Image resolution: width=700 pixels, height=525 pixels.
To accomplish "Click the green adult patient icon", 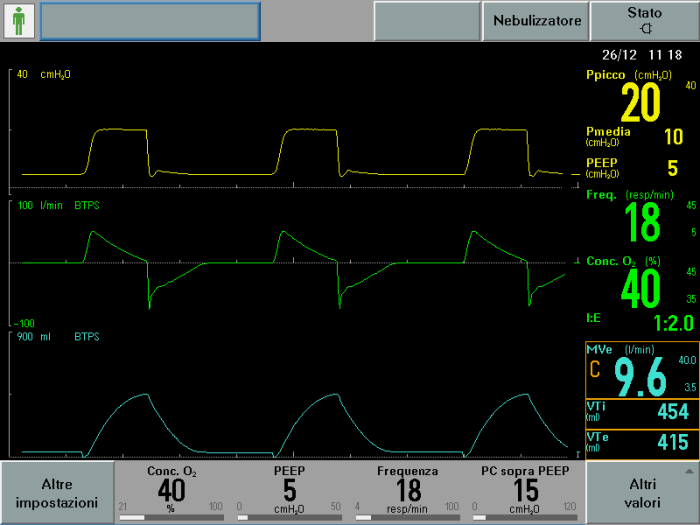I will pyautogui.click(x=19, y=20).
